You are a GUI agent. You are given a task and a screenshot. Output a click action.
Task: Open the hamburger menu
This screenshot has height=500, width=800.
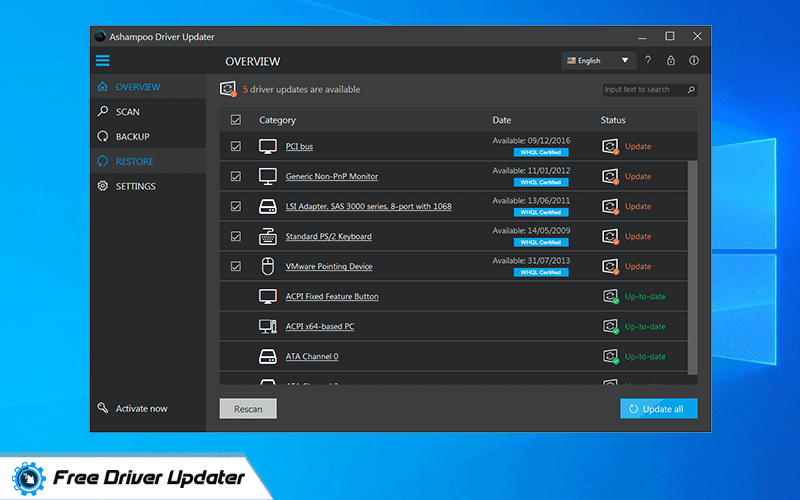click(103, 61)
